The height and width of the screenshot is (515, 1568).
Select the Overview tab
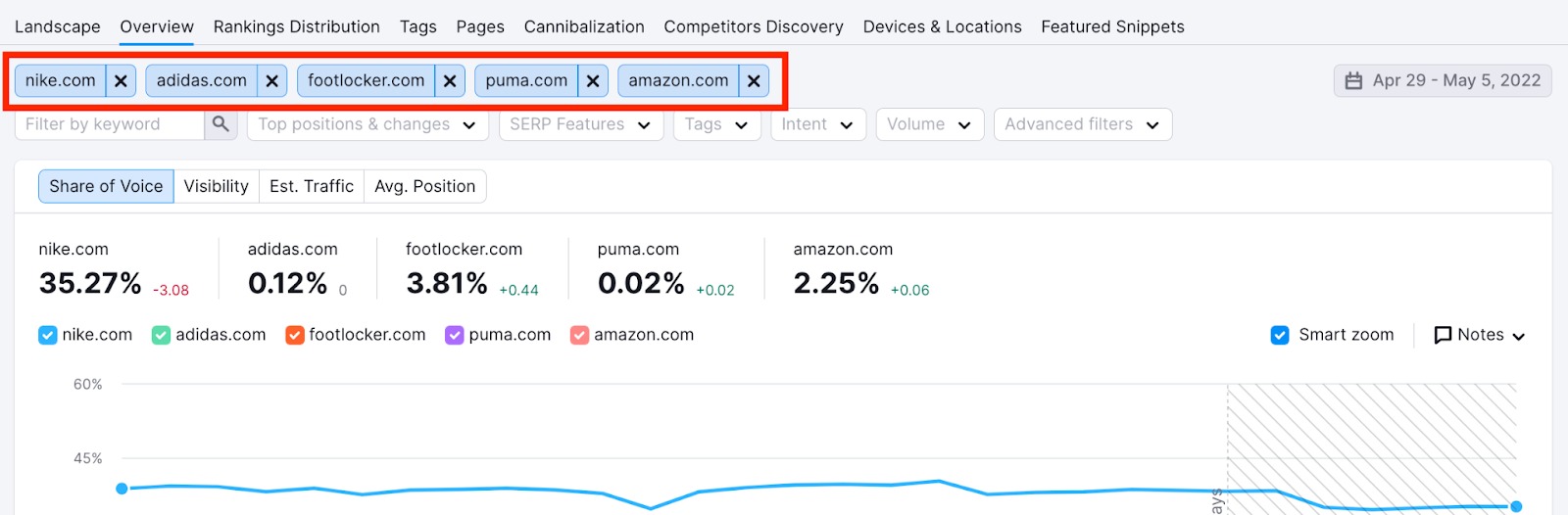pyautogui.click(x=157, y=26)
